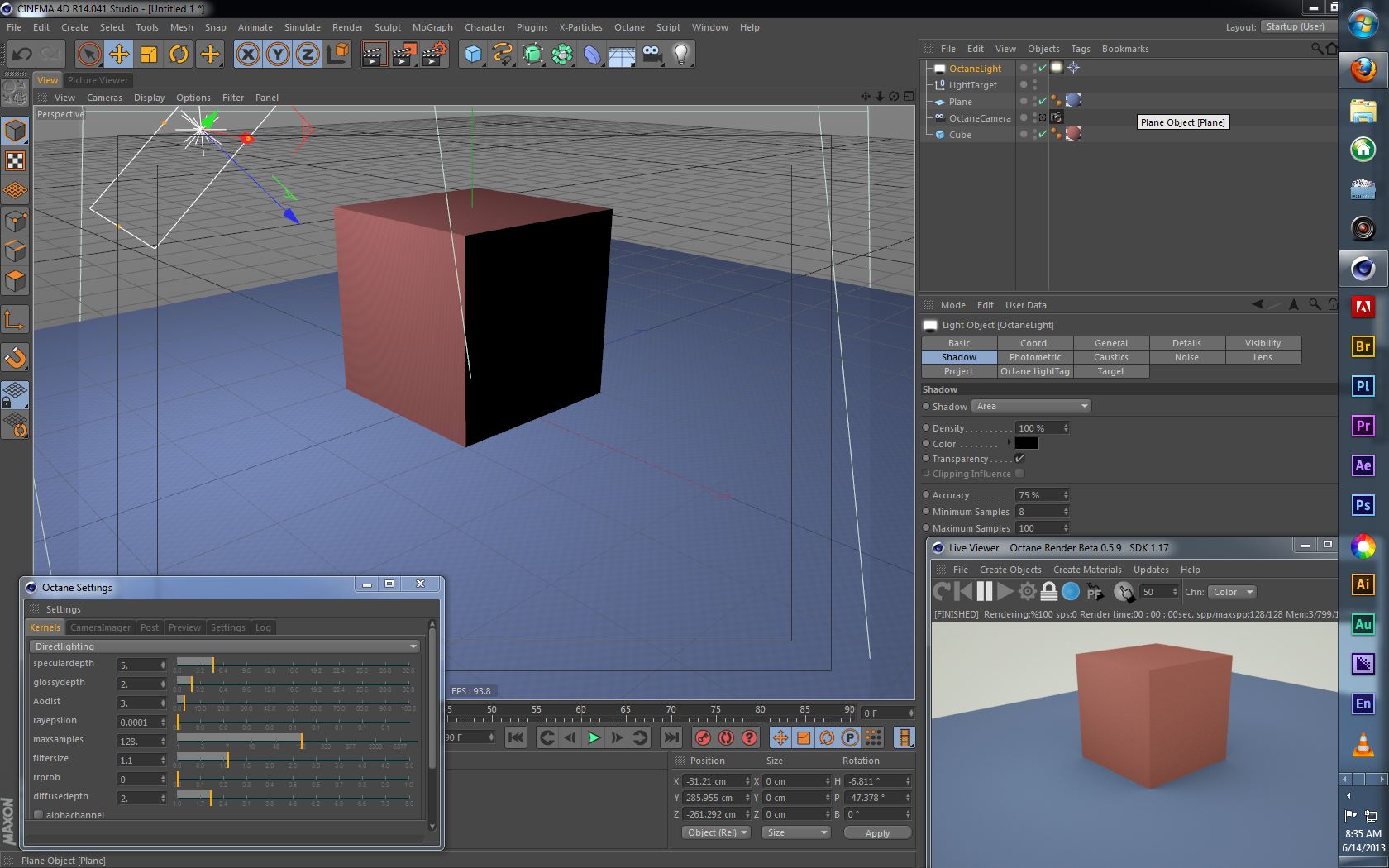Image resolution: width=1389 pixels, height=868 pixels.
Task: Select the OctaneCamera object in the Object Manager
Action: pyautogui.click(x=980, y=118)
